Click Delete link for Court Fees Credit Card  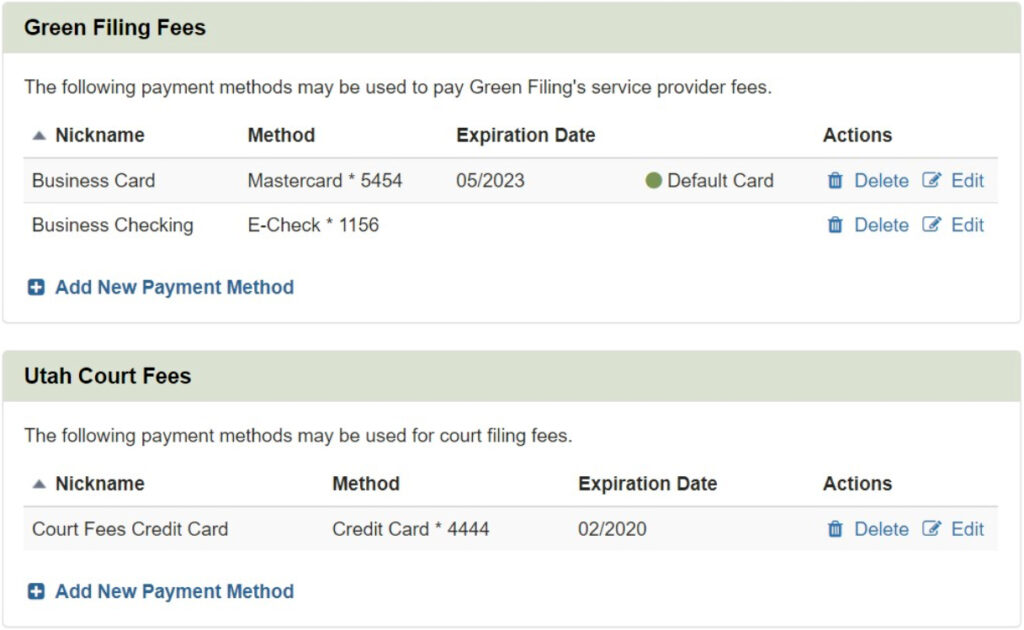point(881,529)
